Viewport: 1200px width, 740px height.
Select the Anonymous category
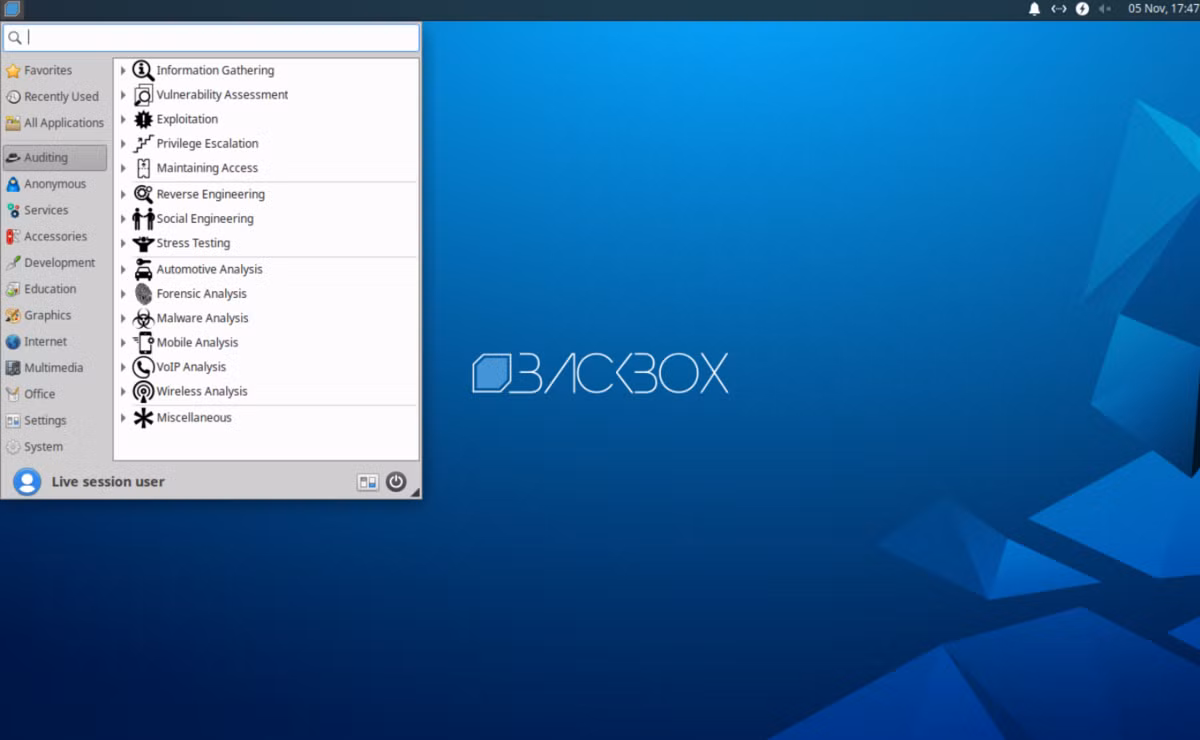coord(55,184)
